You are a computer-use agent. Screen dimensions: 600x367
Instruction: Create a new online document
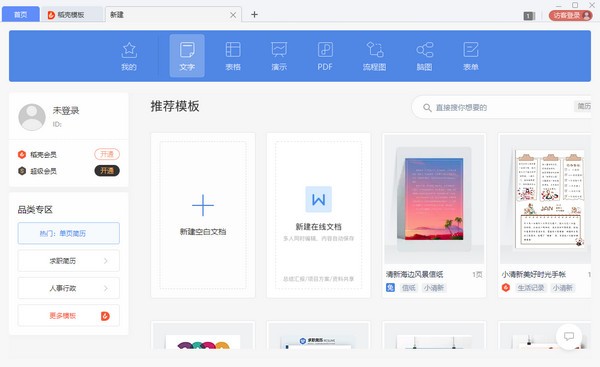[318, 215]
